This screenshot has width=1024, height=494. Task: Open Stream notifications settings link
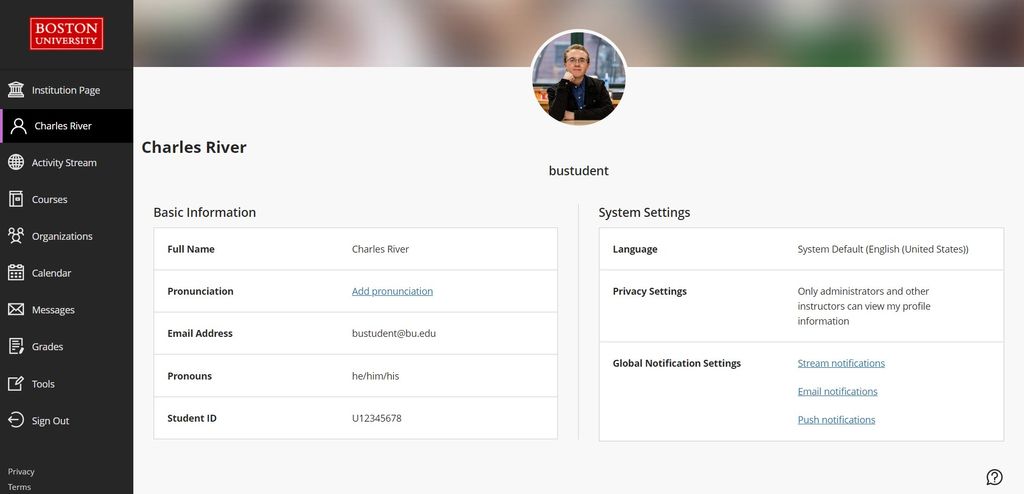click(x=841, y=363)
